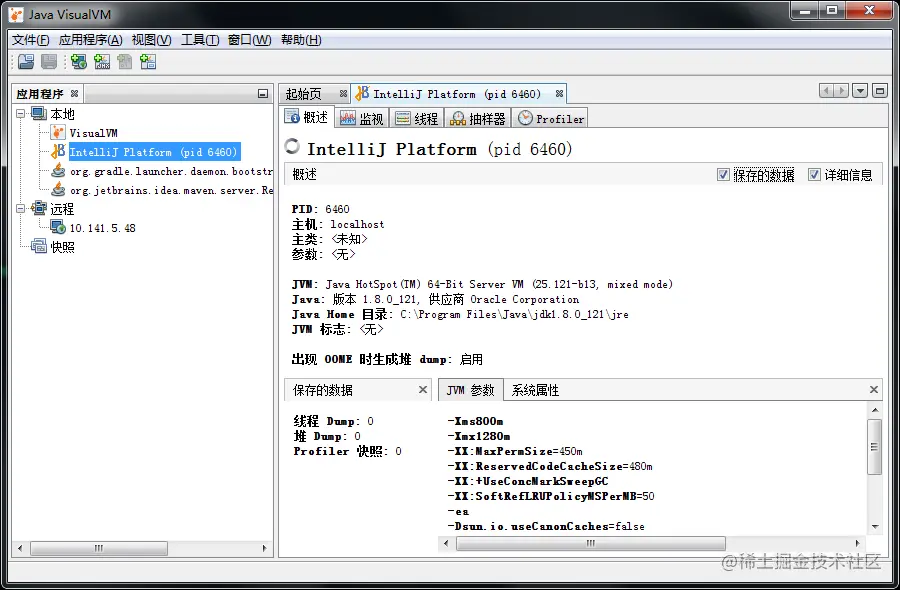Close the JVM 参数 details sub-panel
Viewport: 900px width, 590px height.
click(x=874, y=390)
